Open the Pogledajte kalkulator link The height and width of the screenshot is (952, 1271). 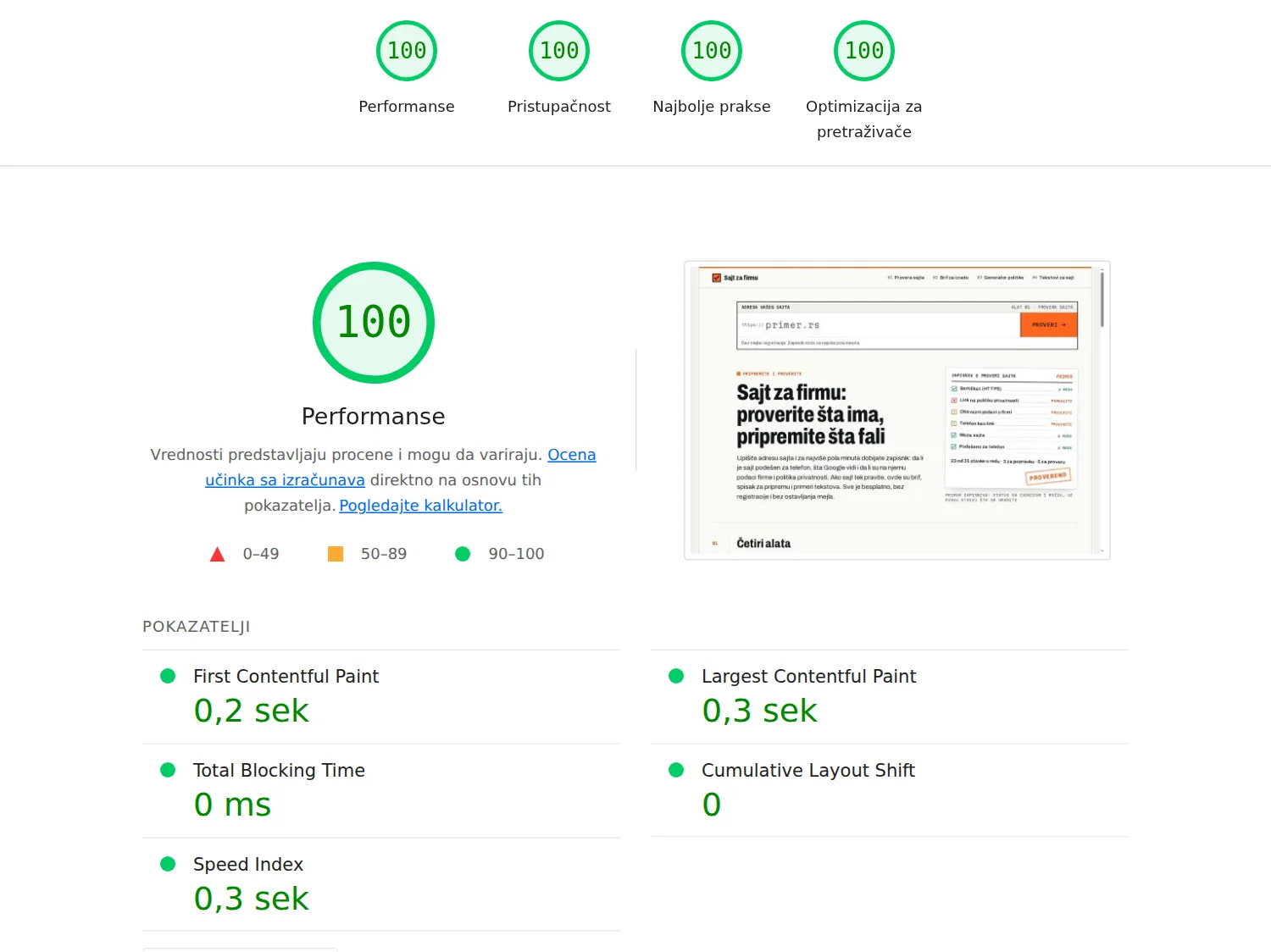(x=421, y=506)
